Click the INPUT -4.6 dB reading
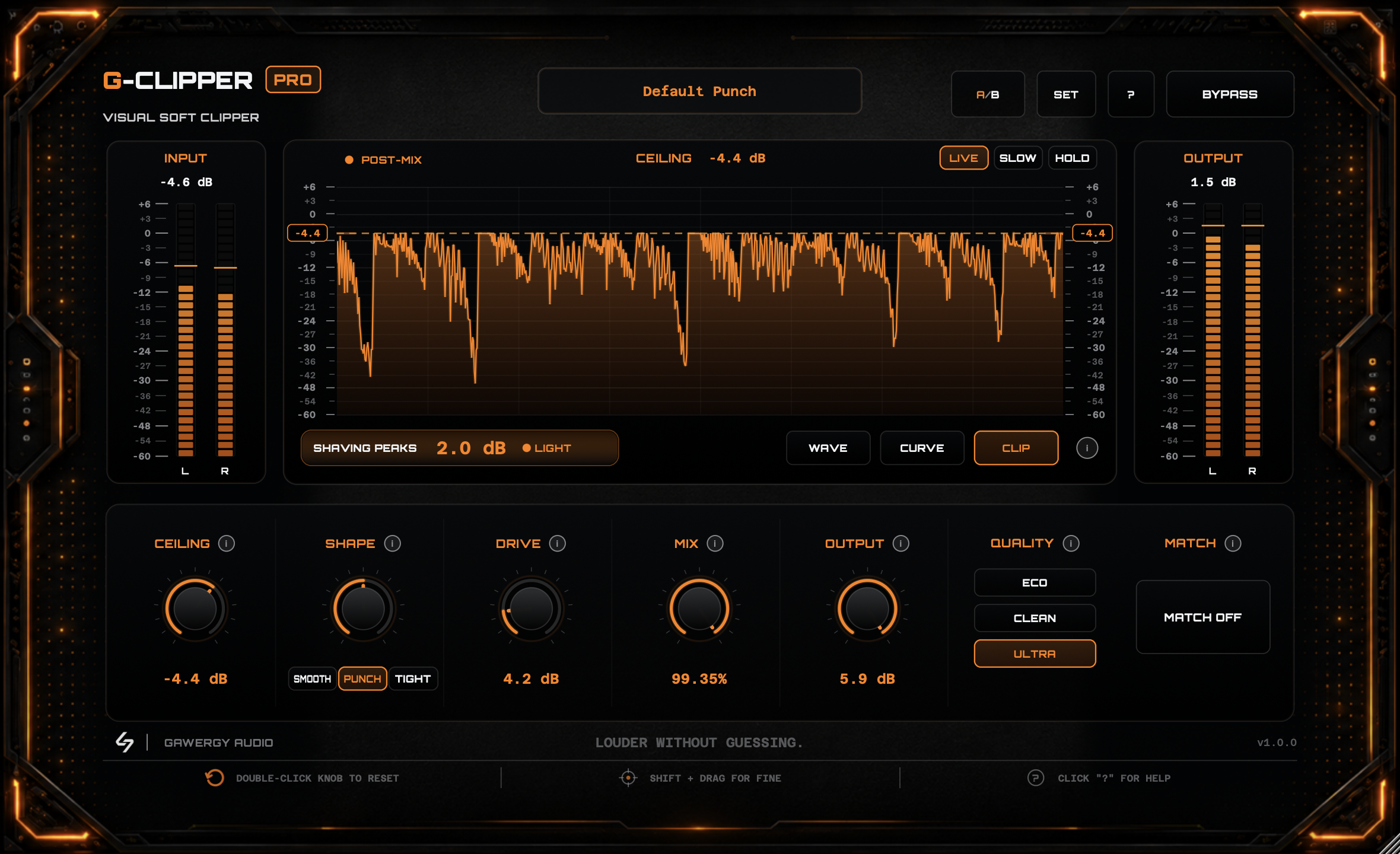Screen dimensions: 1400x854 pyautogui.click(x=186, y=182)
